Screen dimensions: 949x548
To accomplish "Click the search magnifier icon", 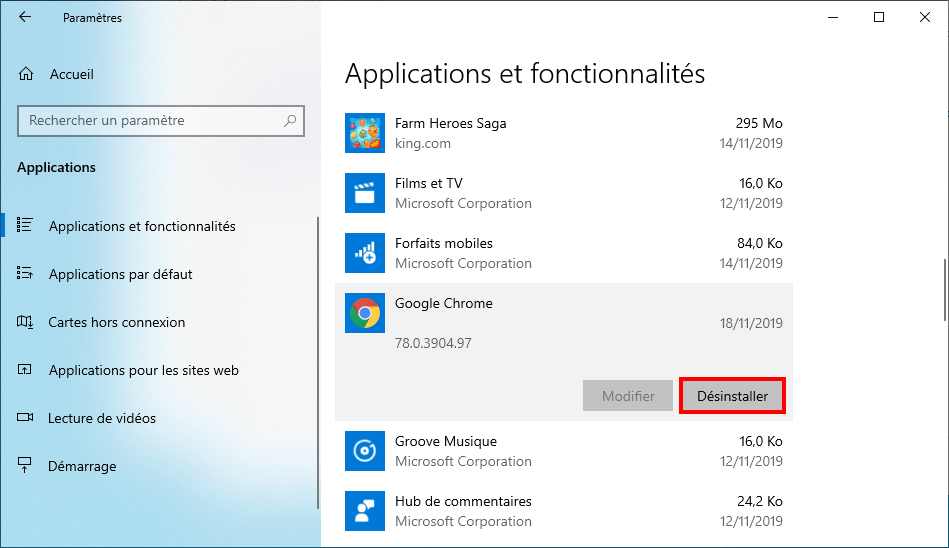I will point(290,120).
